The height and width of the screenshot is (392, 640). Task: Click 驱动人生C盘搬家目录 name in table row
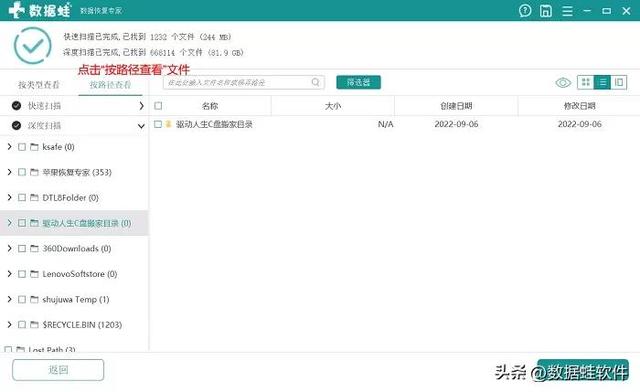214,124
